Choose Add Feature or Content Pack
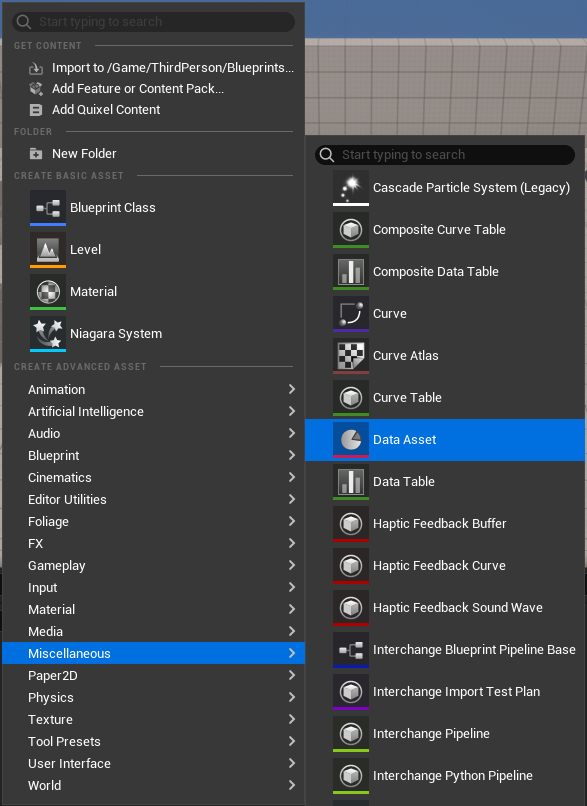Viewport: 587px width, 806px height. pyautogui.click(x=153, y=89)
